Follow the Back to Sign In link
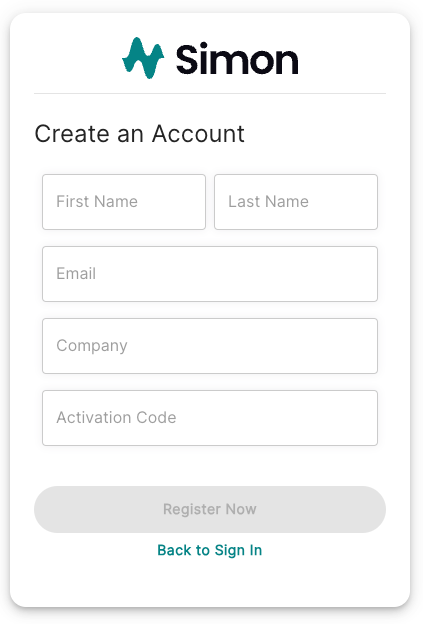This screenshot has height=624, width=423. (210, 550)
